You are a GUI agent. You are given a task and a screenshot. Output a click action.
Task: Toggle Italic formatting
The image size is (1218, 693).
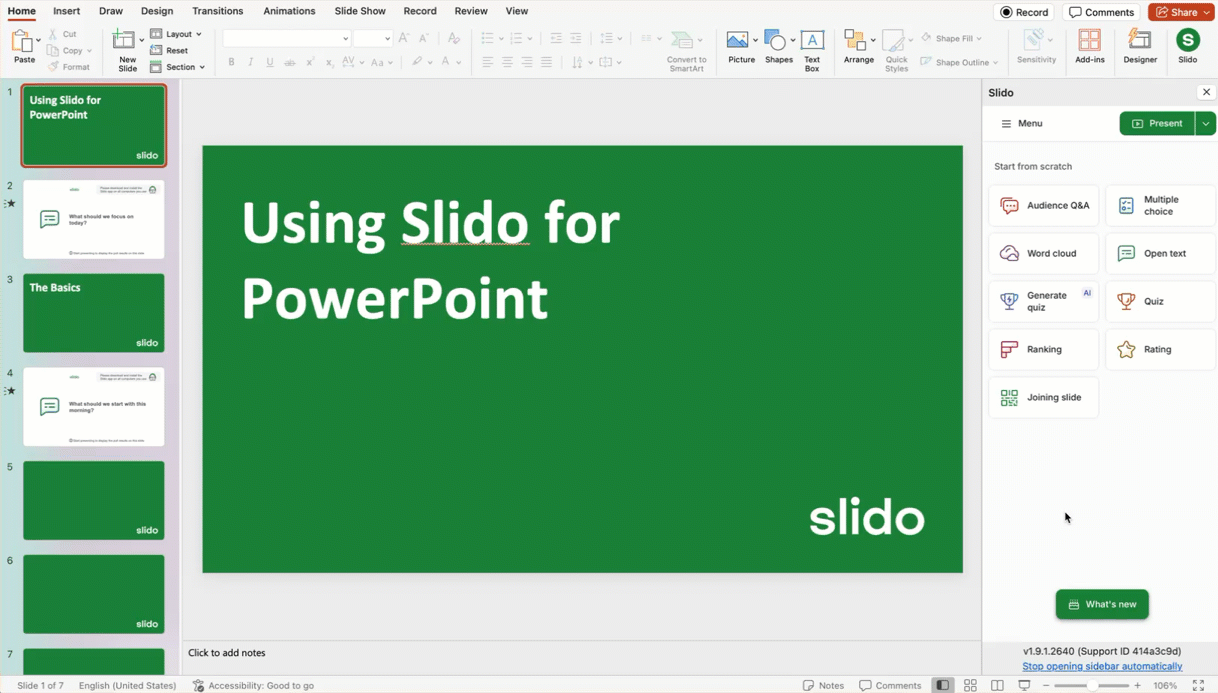[x=250, y=62]
